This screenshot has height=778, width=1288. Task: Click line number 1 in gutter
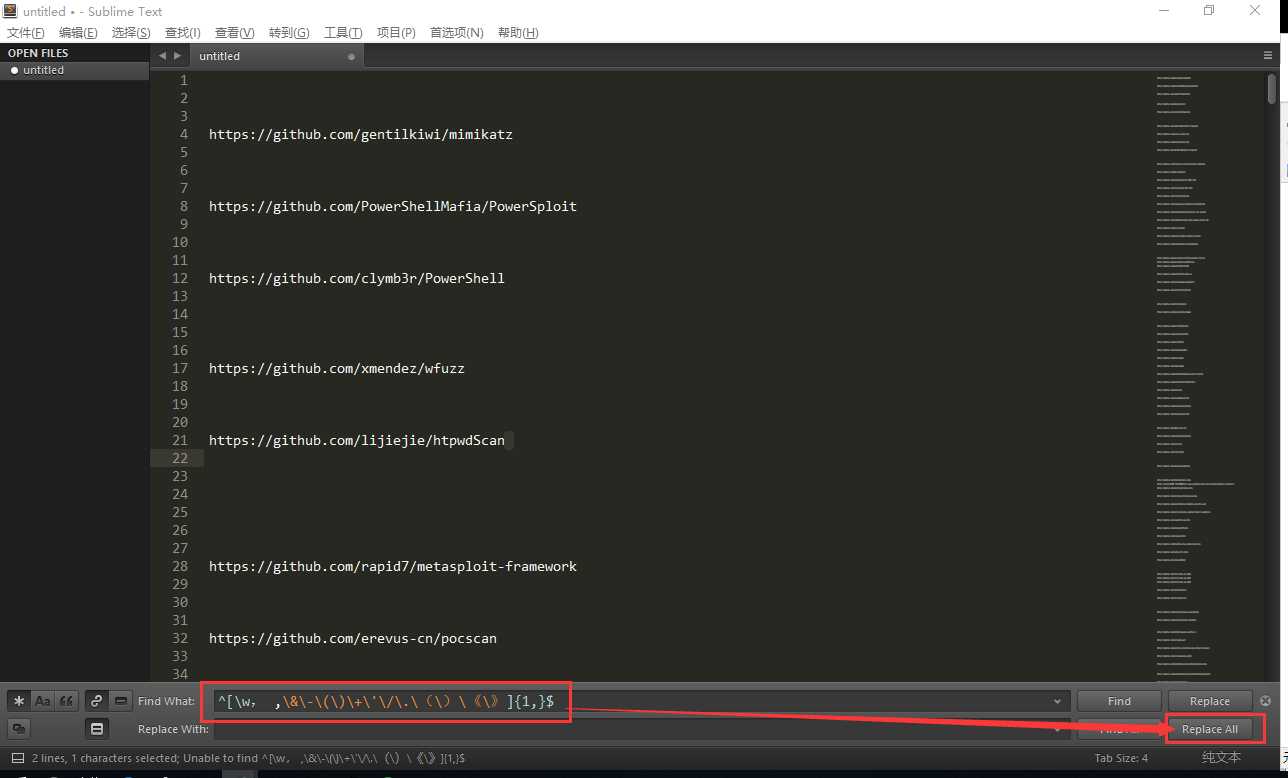[x=184, y=80]
